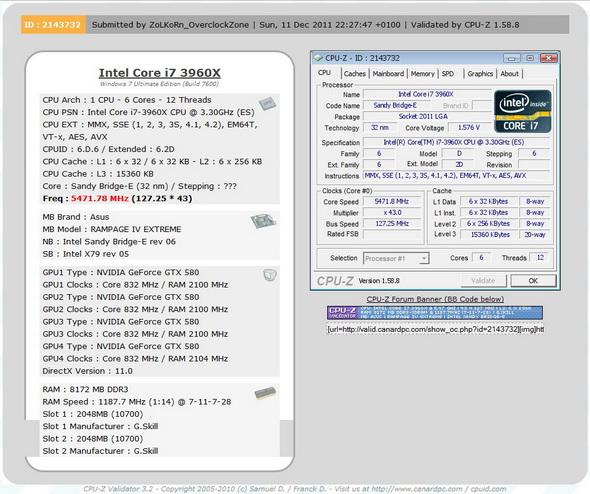Click the Level 2 6 x 256 KBytes value

pyautogui.click(x=488, y=223)
